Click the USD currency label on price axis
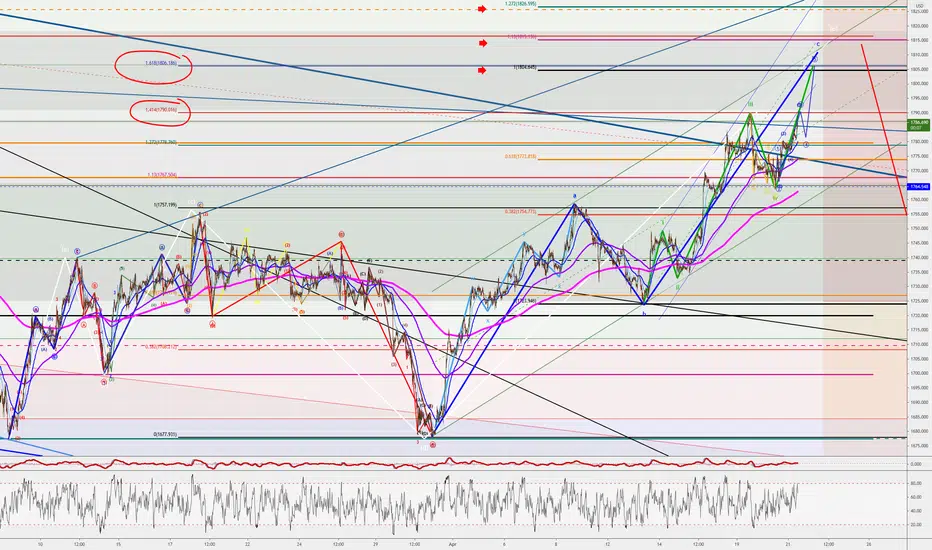This screenshot has width=932, height=550. point(920,5)
